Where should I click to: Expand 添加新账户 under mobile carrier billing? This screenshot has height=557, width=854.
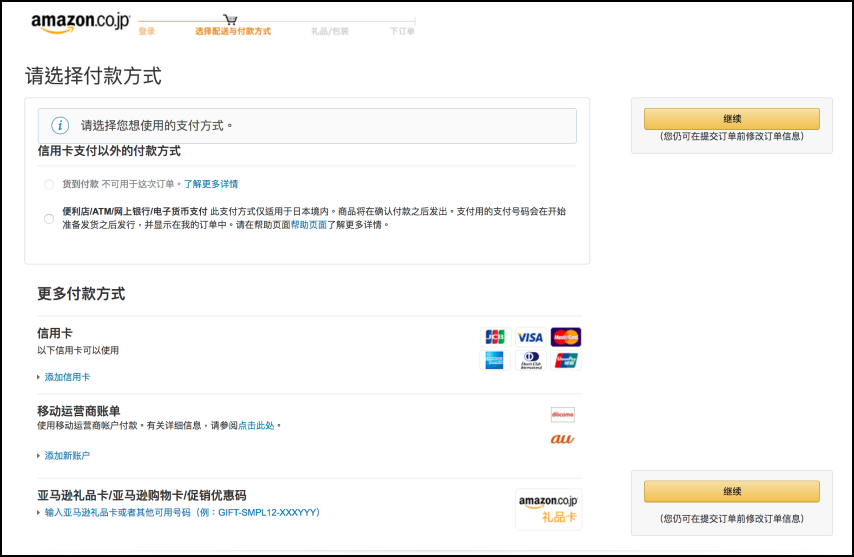[x=66, y=455]
